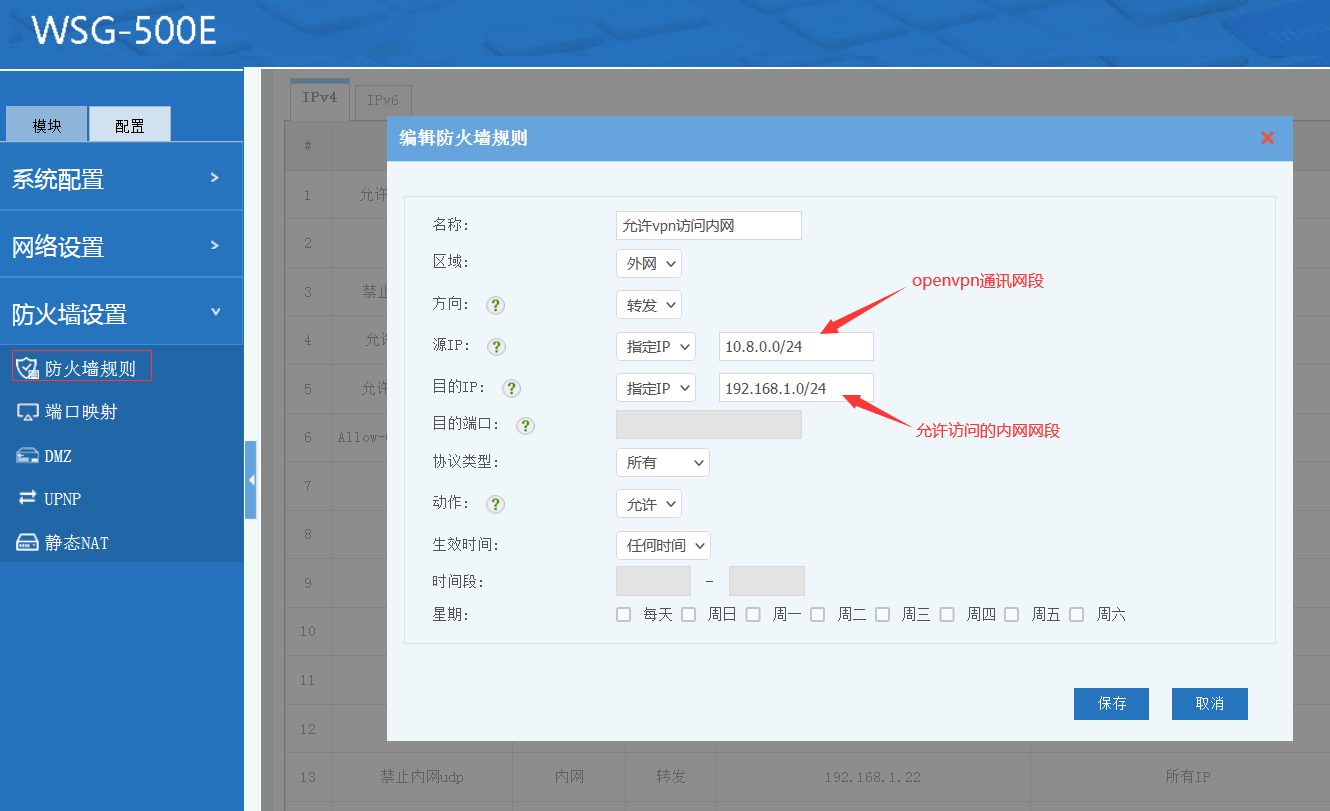This screenshot has height=811, width=1330.
Task: Enable the 周一 checkbox
Action: pyautogui.click(x=753, y=614)
